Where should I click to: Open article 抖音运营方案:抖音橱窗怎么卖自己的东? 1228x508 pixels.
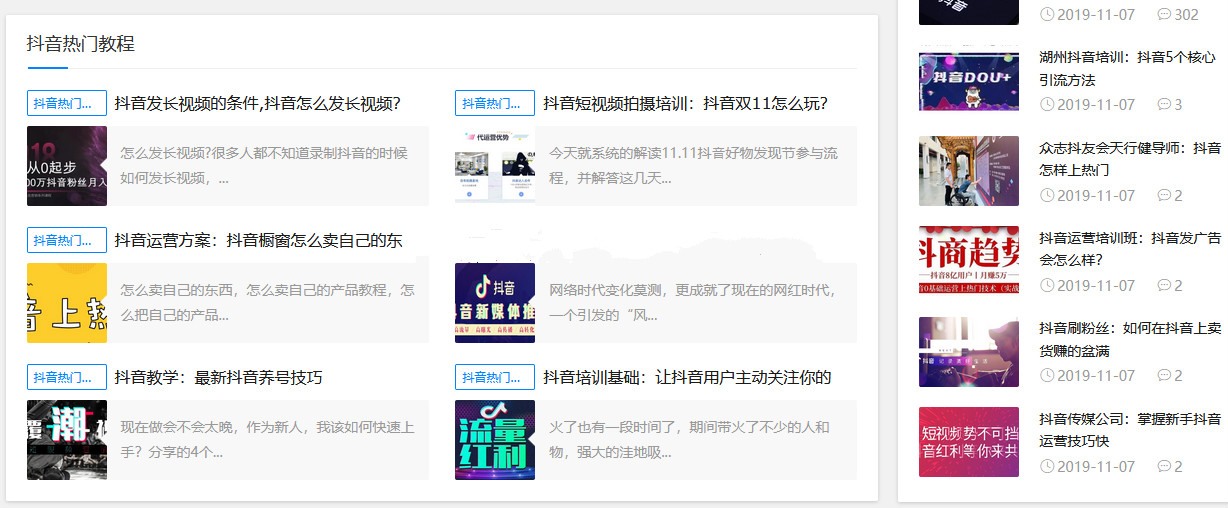click(x=259, y=240)
